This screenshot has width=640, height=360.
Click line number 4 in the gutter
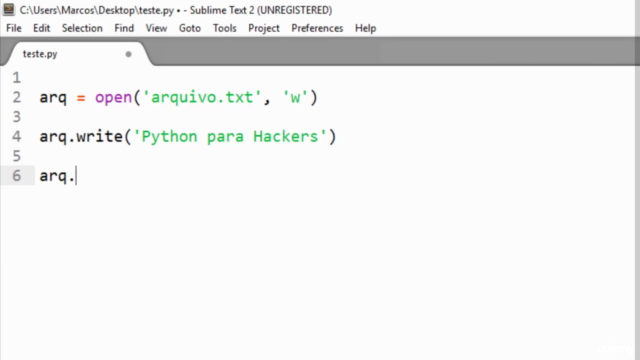16,136
